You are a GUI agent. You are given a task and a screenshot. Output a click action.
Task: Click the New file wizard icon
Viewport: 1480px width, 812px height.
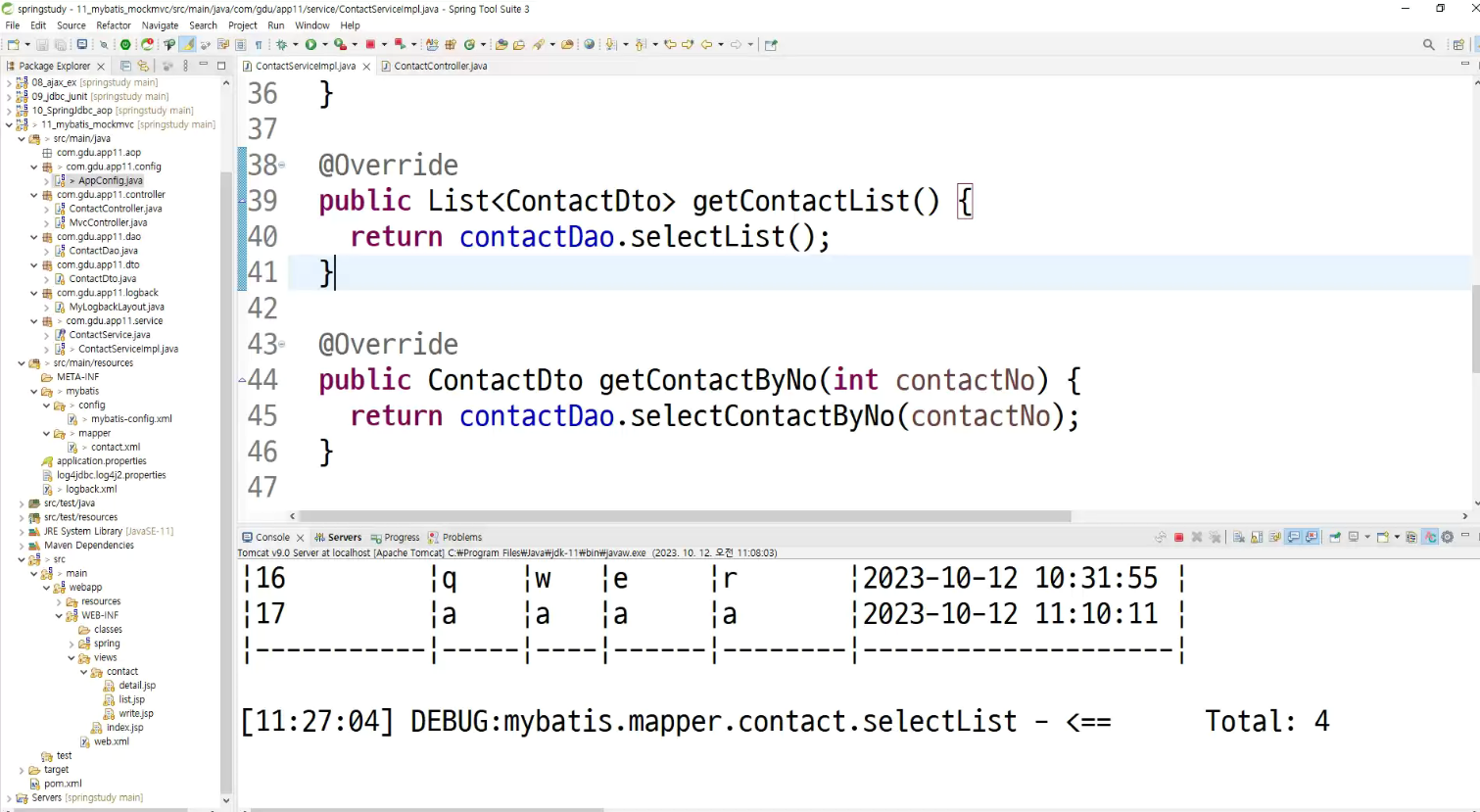13,44
